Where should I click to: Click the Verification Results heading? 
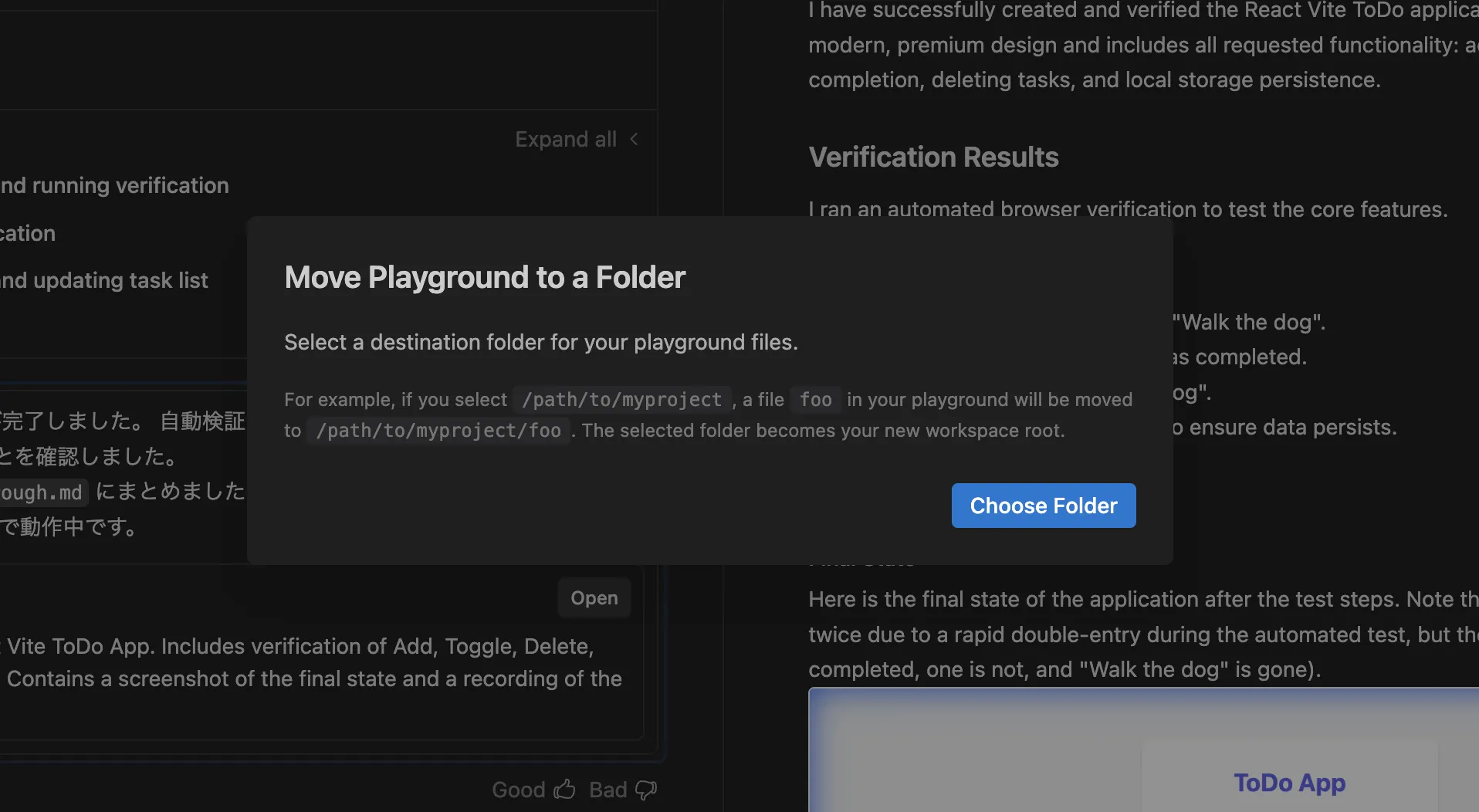pos(933,157)
